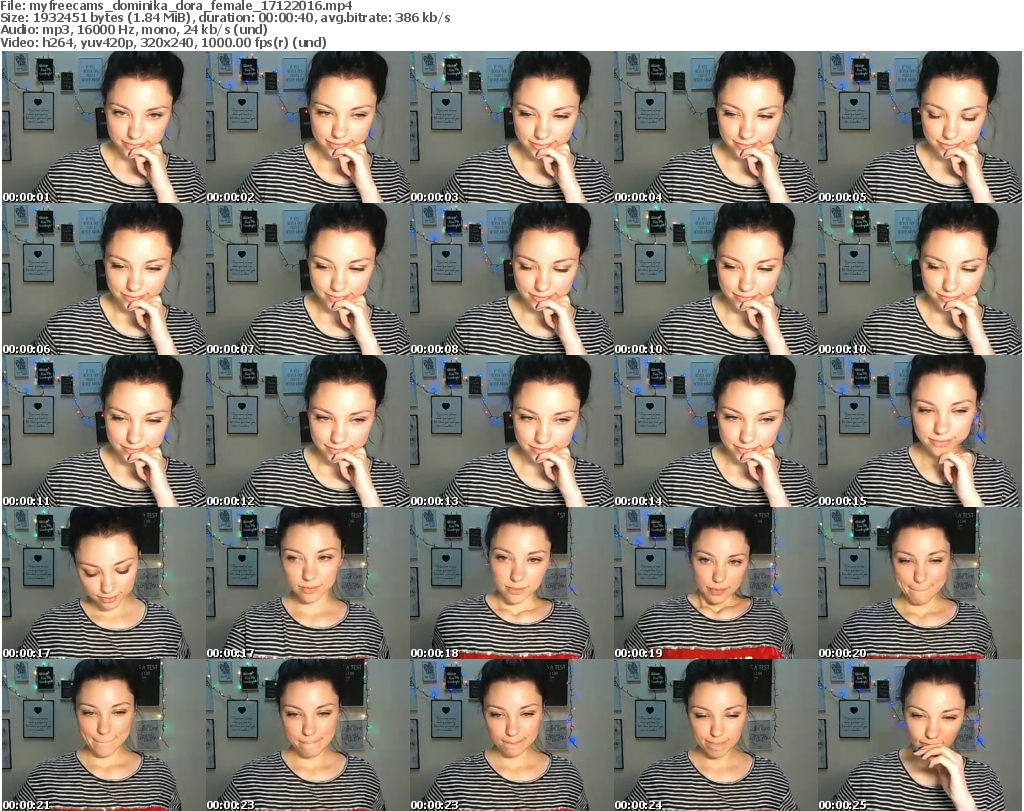Select the frame labeled 00:00:02
Viewport: 1024px width, 811px height.
click(308, 128)
